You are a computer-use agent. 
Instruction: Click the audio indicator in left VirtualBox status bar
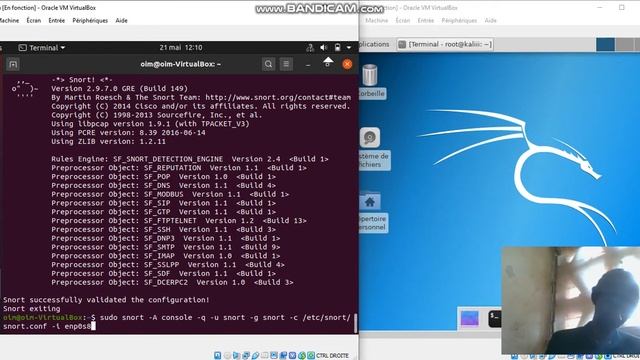pyautogui.click(x=236, y=356)
